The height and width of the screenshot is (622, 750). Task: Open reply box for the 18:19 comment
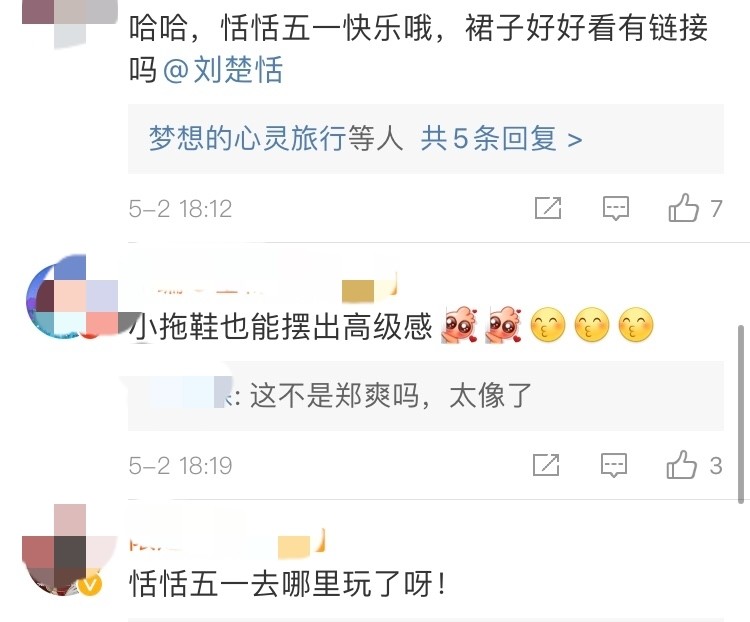[x=614, y=465]
